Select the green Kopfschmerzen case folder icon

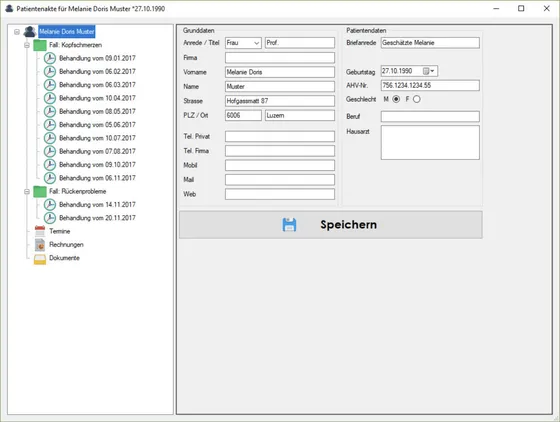tap(40, 45)
